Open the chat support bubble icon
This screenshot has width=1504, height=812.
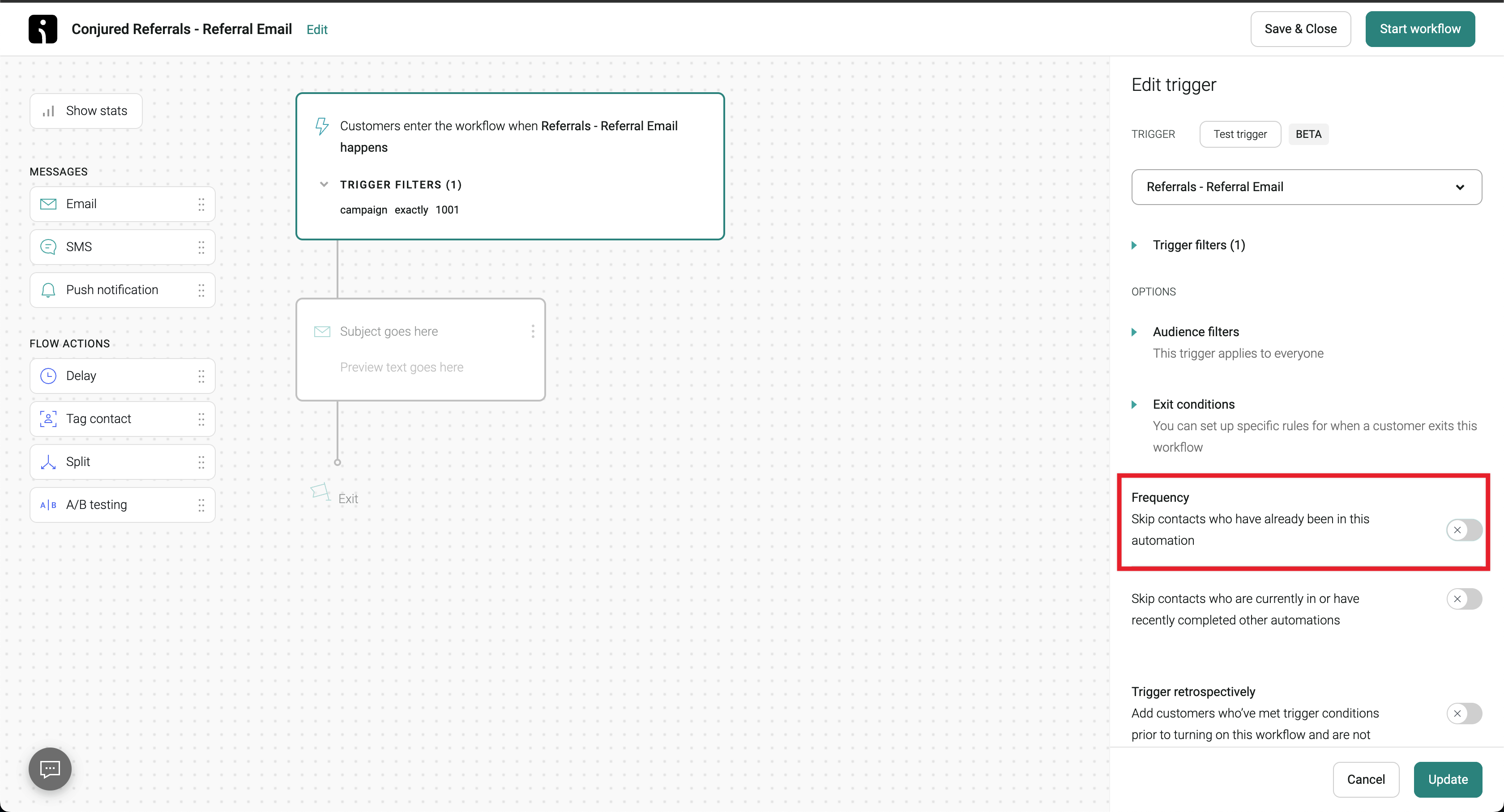tap(50, 769)
